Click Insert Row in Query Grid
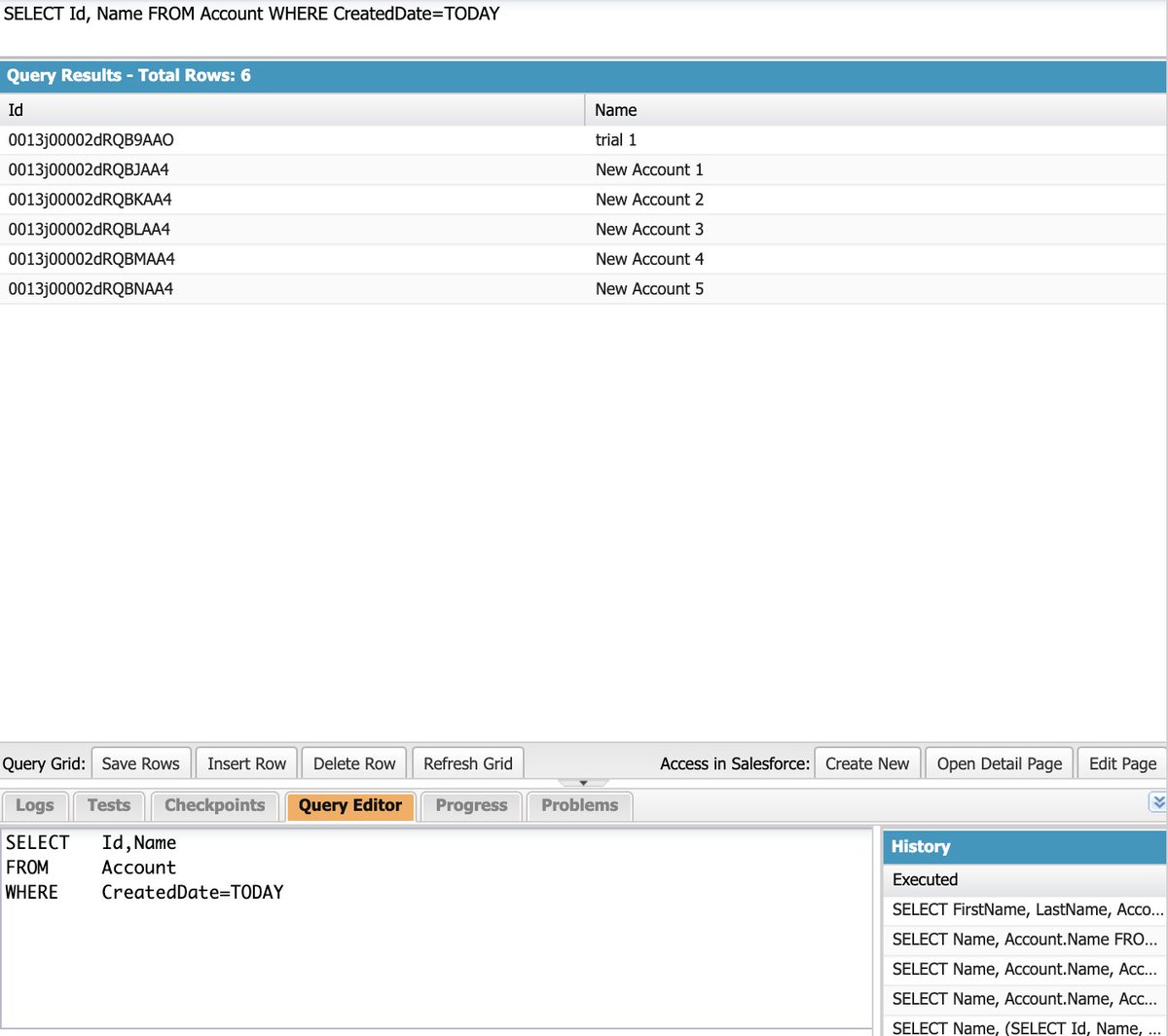The image size is (1168, 1036). pos(247,763)
